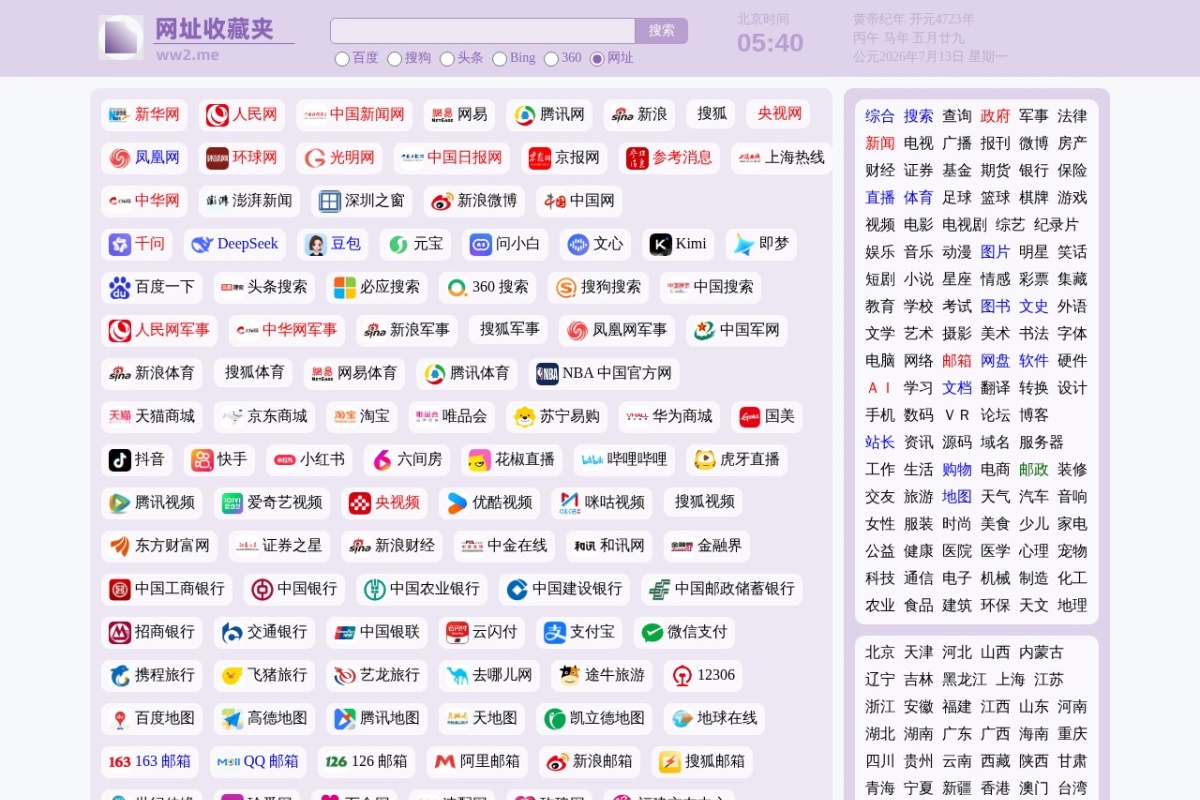Click the 高德地图 paper plane icon
Image resolution: width=1200 pixels, height=800 pixels.
pyautogui.click(x=232, y=719)
